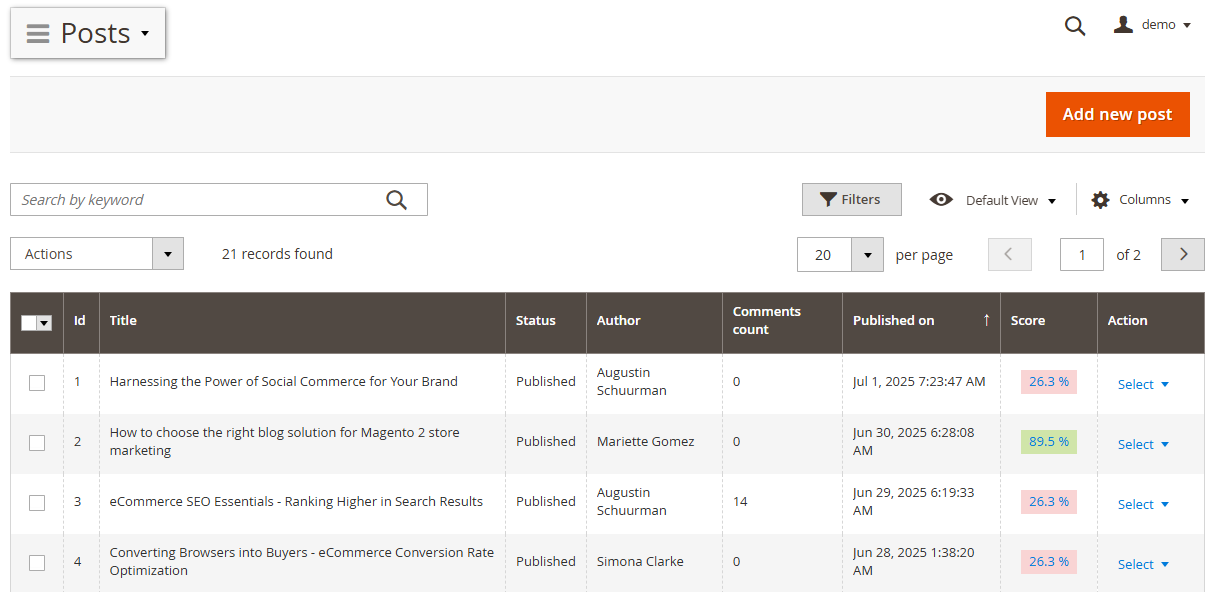Go to next page with right chevron
Screen dimensions: 1213x592
tap(1183, 254)
